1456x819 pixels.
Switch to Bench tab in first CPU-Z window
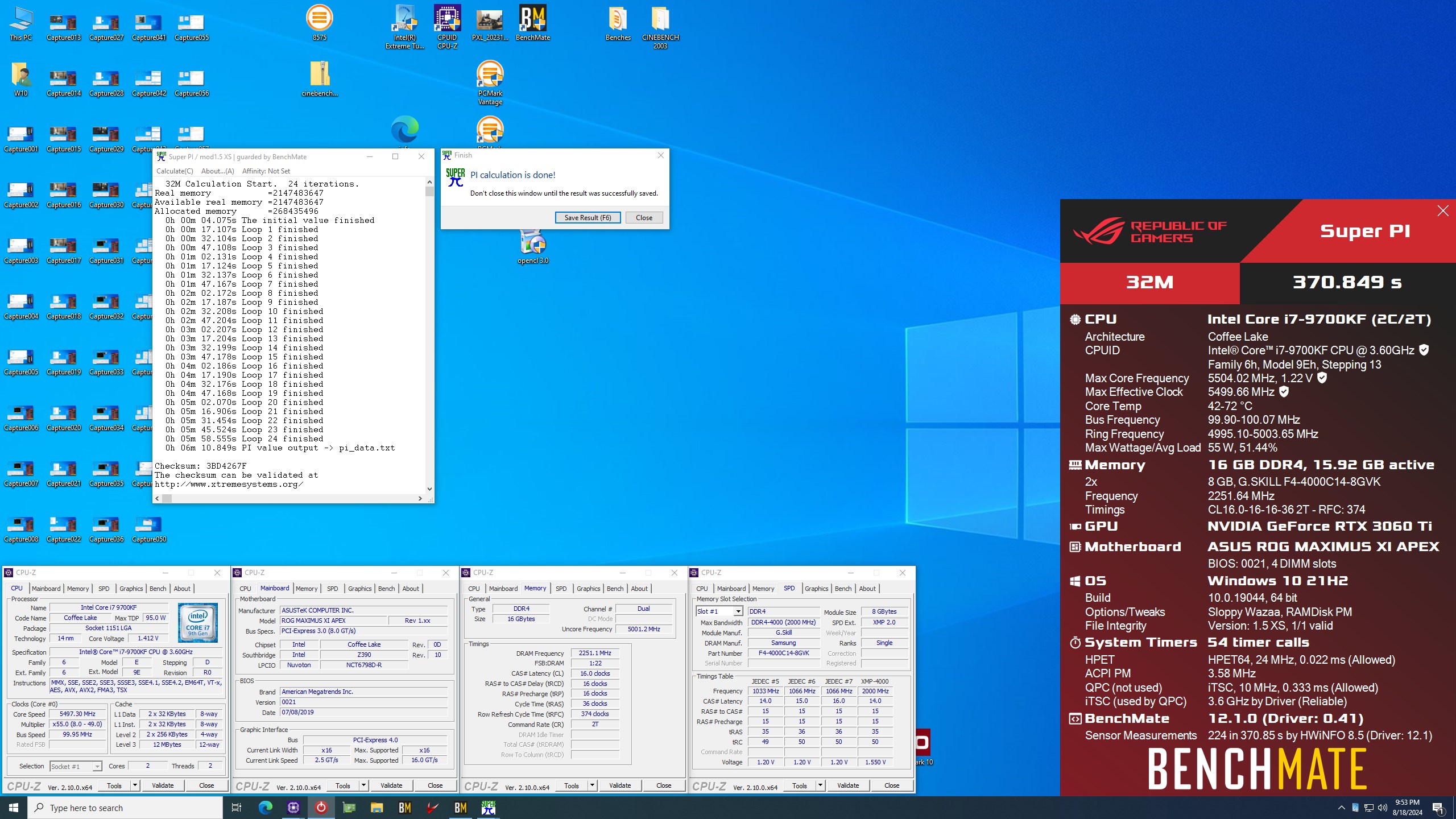click(158, 589)
